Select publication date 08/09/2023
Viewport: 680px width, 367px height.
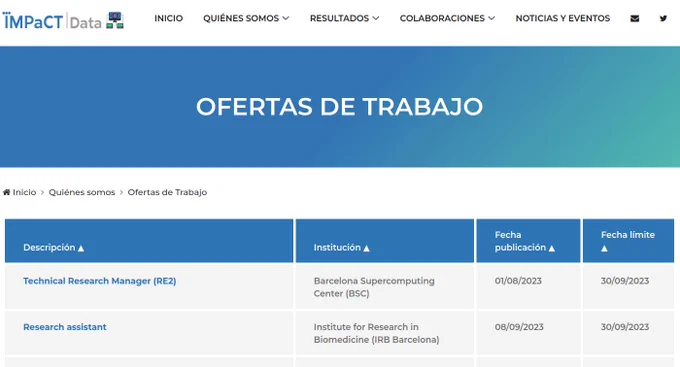pyautogui.click(x=519, y=327)
